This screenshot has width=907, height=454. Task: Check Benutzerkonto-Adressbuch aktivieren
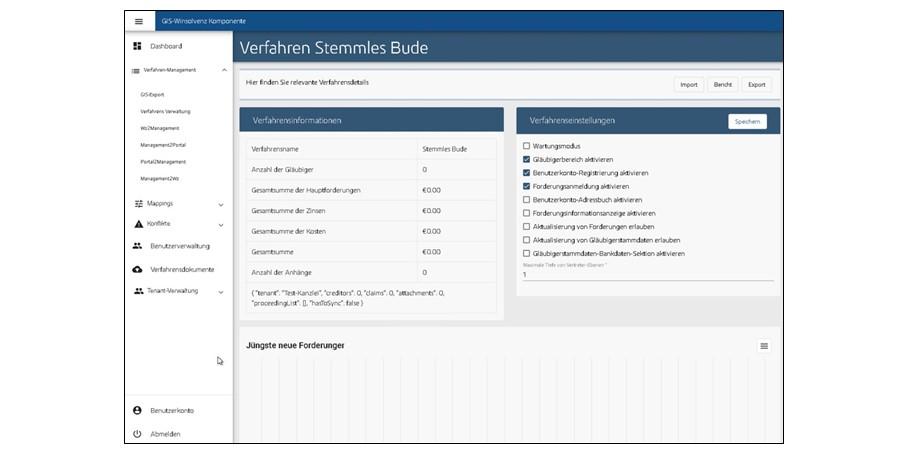(527, 200)
